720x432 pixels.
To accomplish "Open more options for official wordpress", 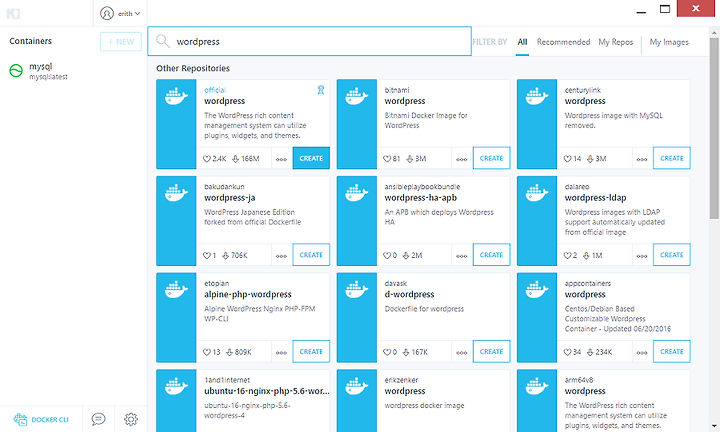I will [x=281, y=159].
